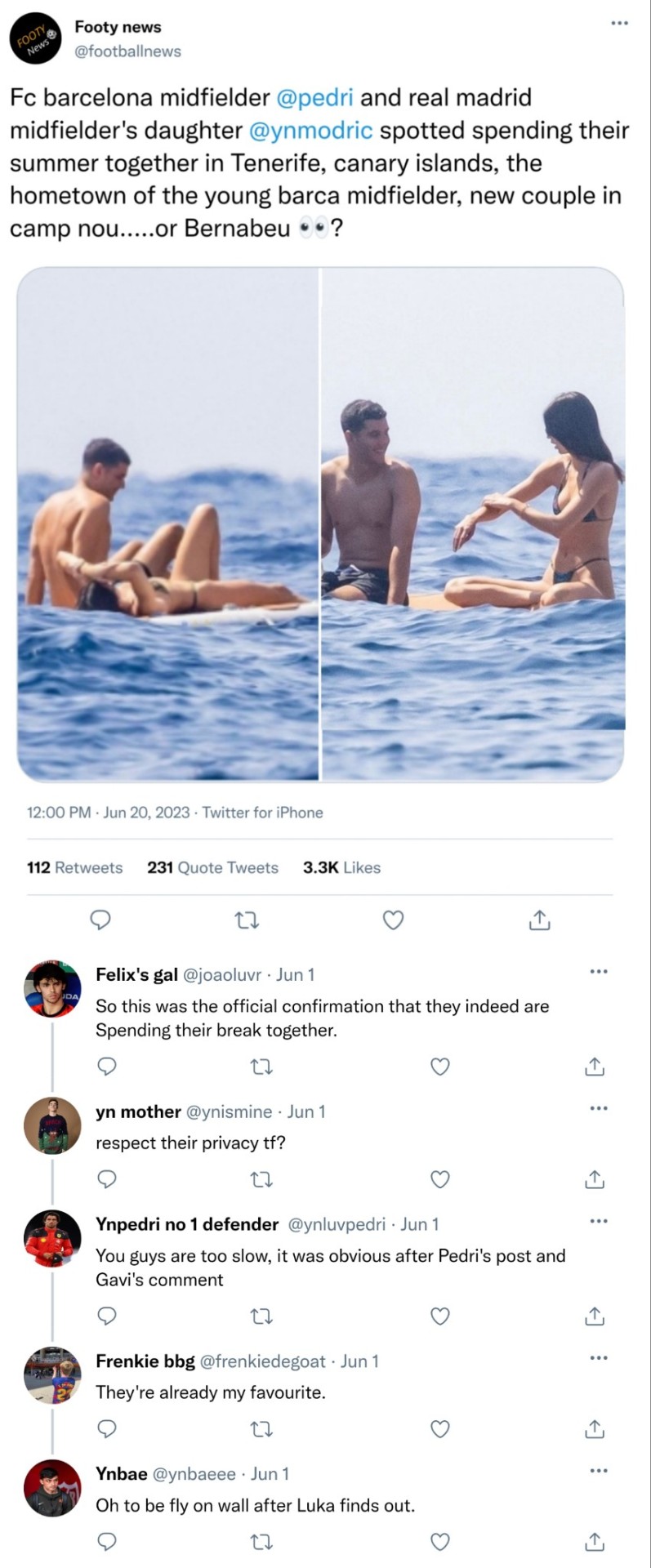Open the @pedri mention link
The image size is (651, 1568).
315,97
